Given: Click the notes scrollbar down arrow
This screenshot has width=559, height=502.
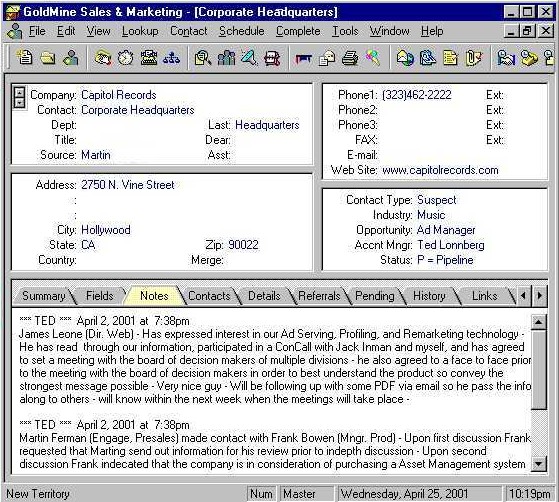Looking at the screenshot, I should click(538, 463).
